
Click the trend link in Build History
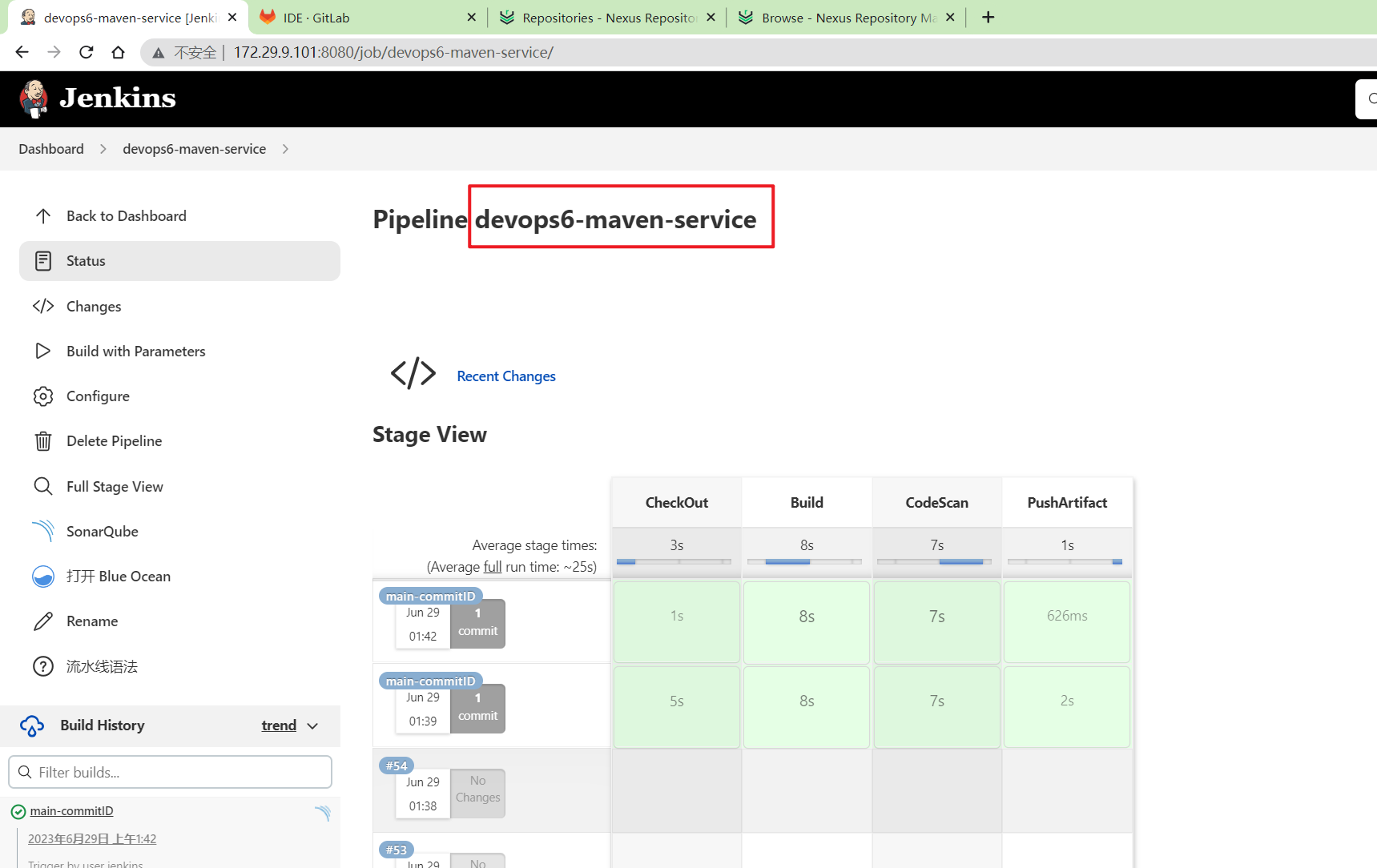(279, 725)
